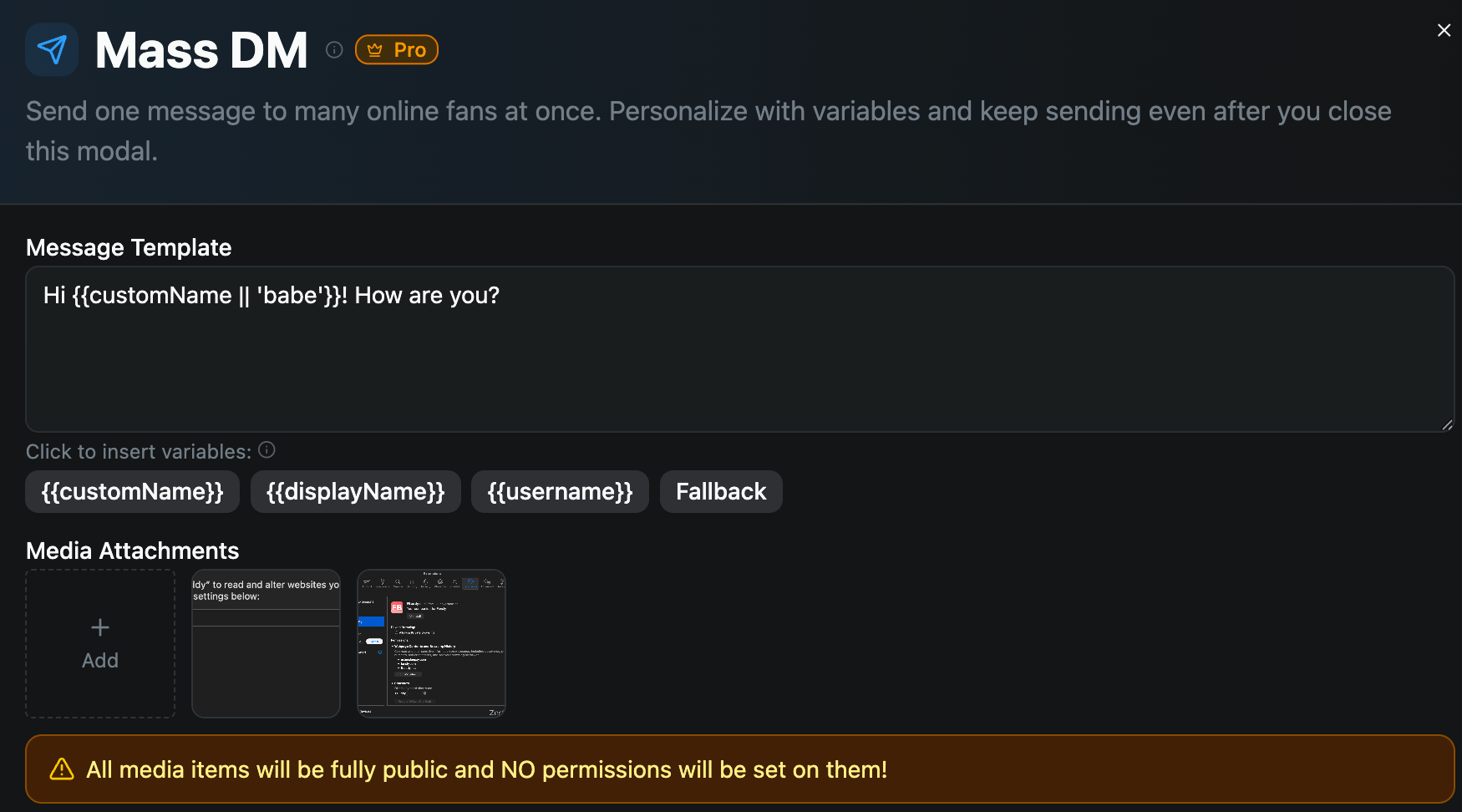This screenshot has height=812, width=1462.
Task: Click the textarea resize handle
Action: coord(1448,424)
